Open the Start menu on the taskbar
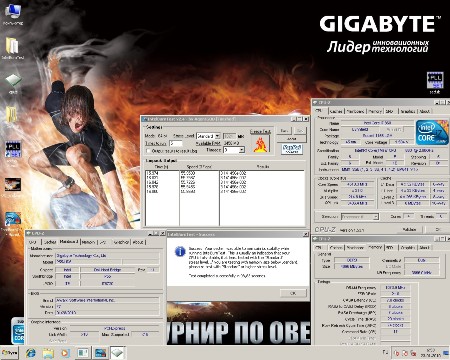 coord(9,353)
